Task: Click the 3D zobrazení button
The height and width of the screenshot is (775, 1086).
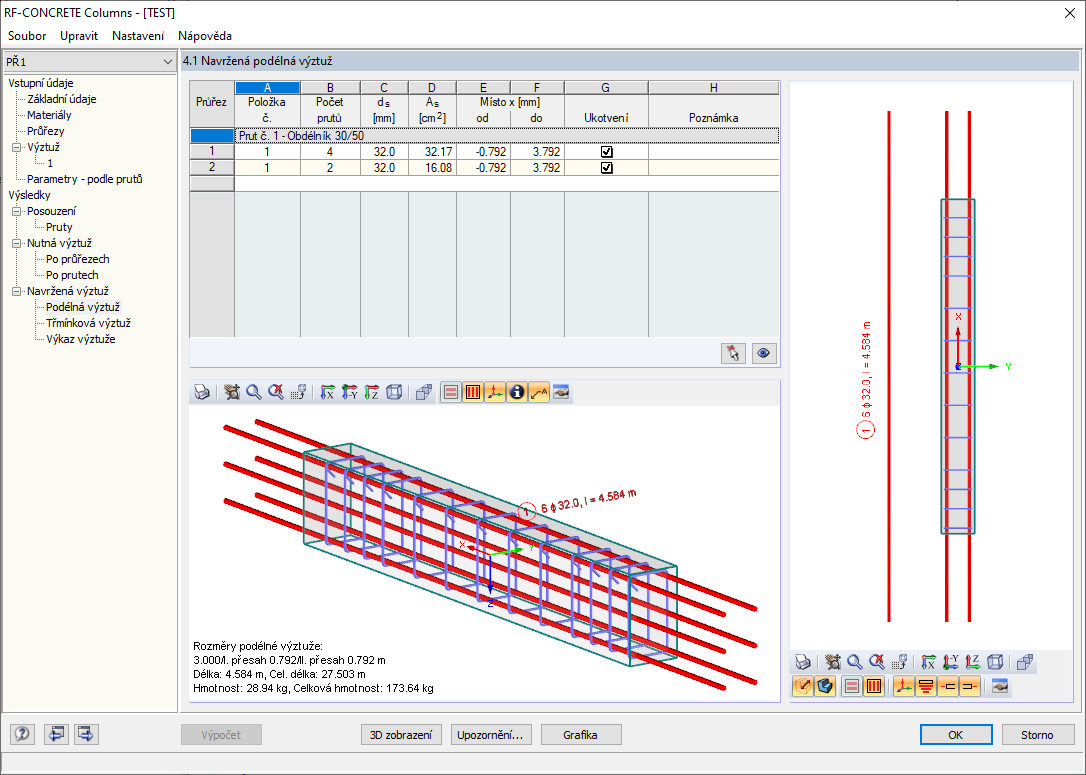Action: (401, 735)
